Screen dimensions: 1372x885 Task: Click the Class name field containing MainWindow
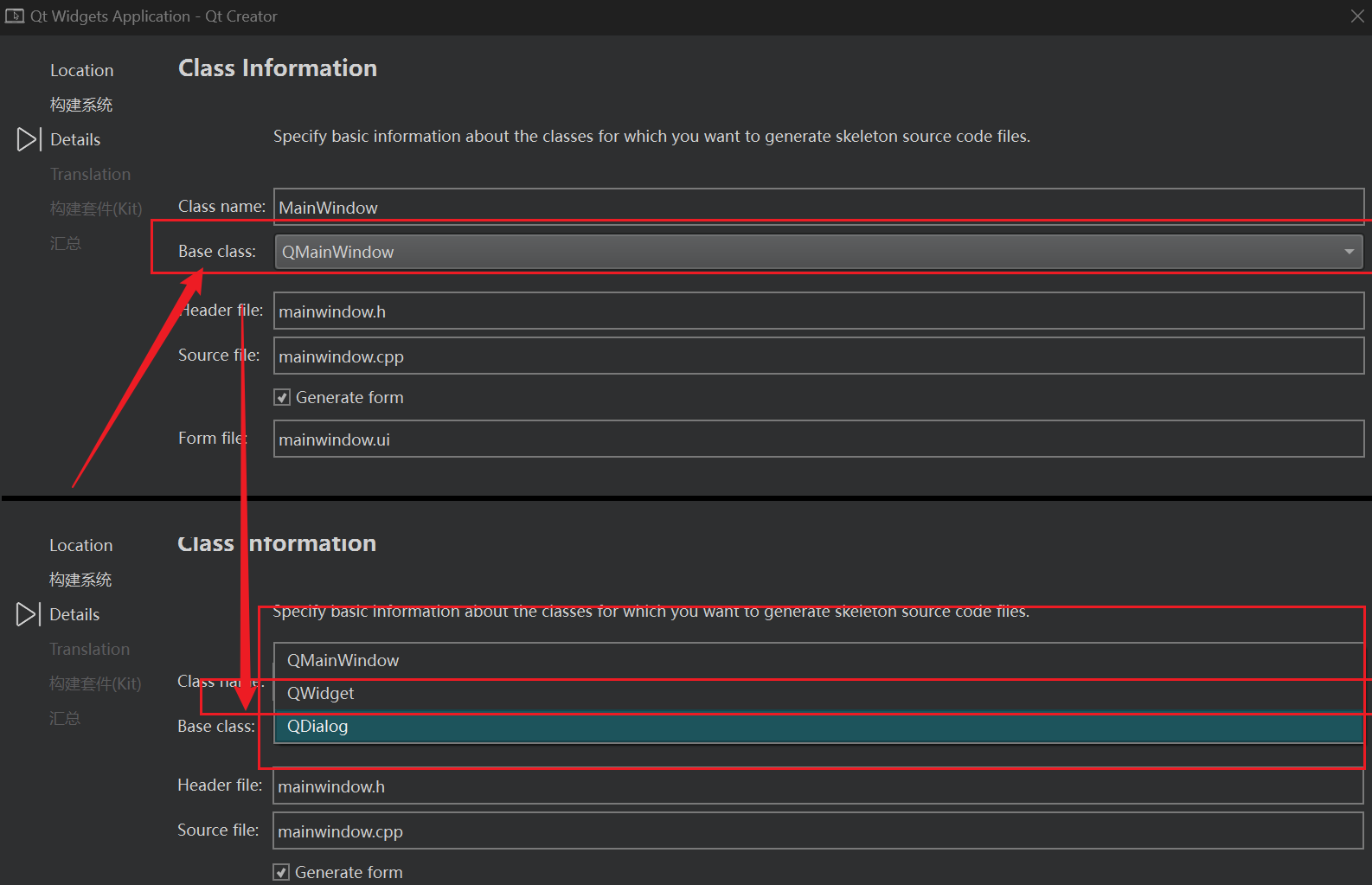click(817, 208)
